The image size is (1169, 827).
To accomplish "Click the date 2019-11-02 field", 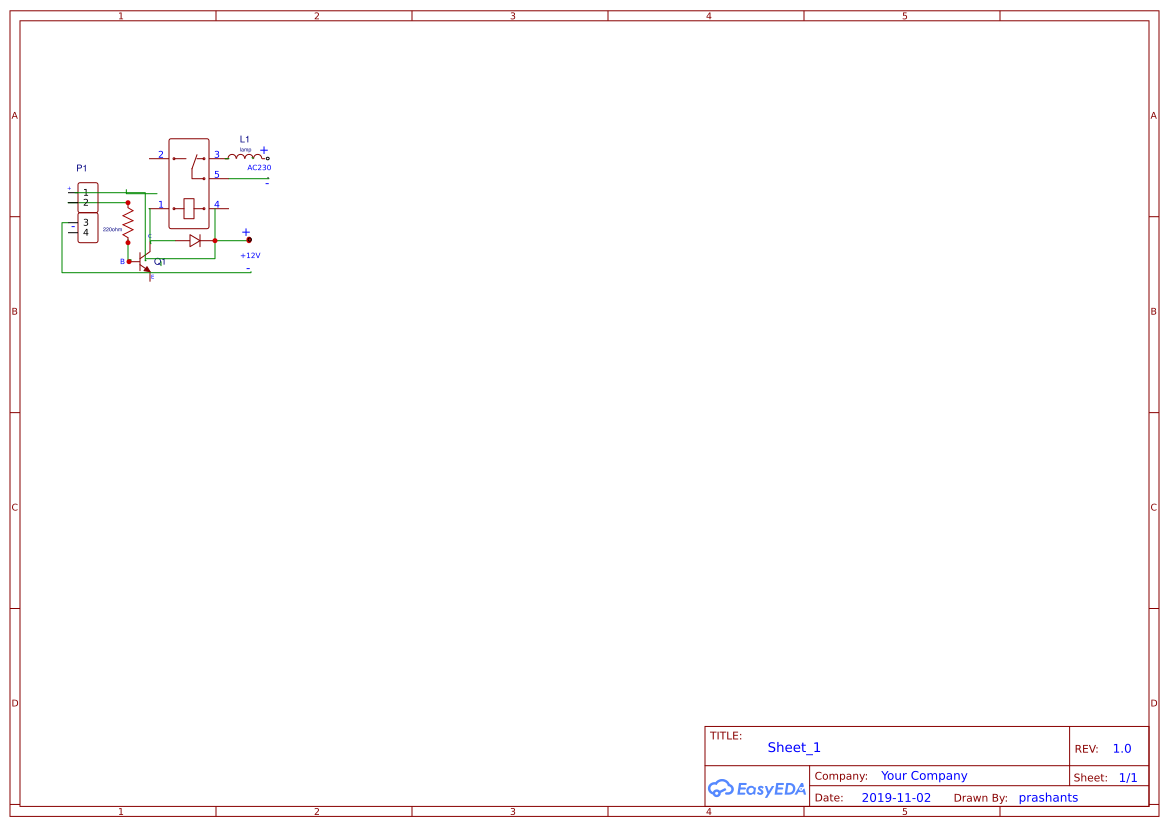I will click(x=896, y=797).
